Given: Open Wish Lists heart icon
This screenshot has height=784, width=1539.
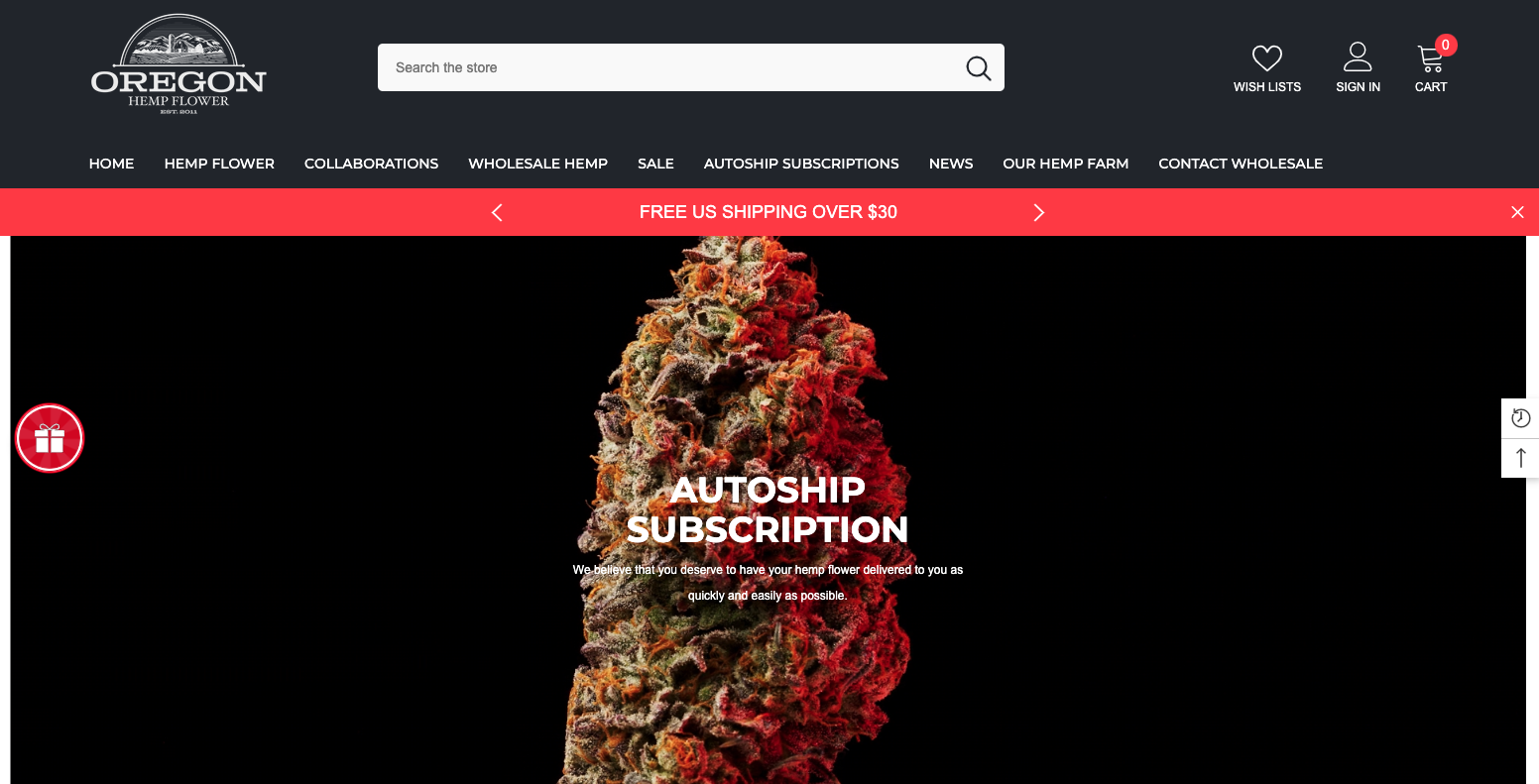Looking at the screenshot, I should point(1266,57).
